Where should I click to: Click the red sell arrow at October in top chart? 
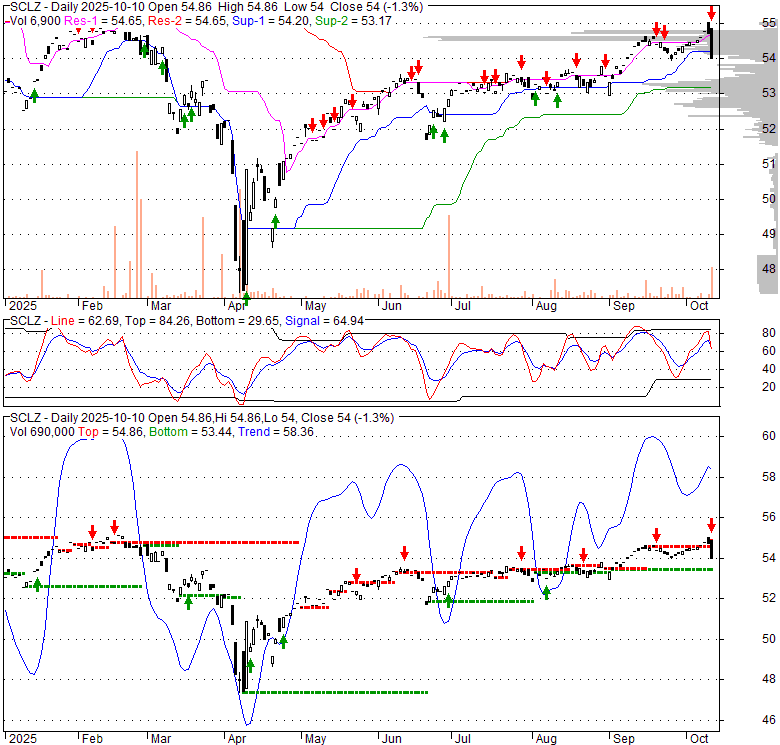[x=711, y=13]
